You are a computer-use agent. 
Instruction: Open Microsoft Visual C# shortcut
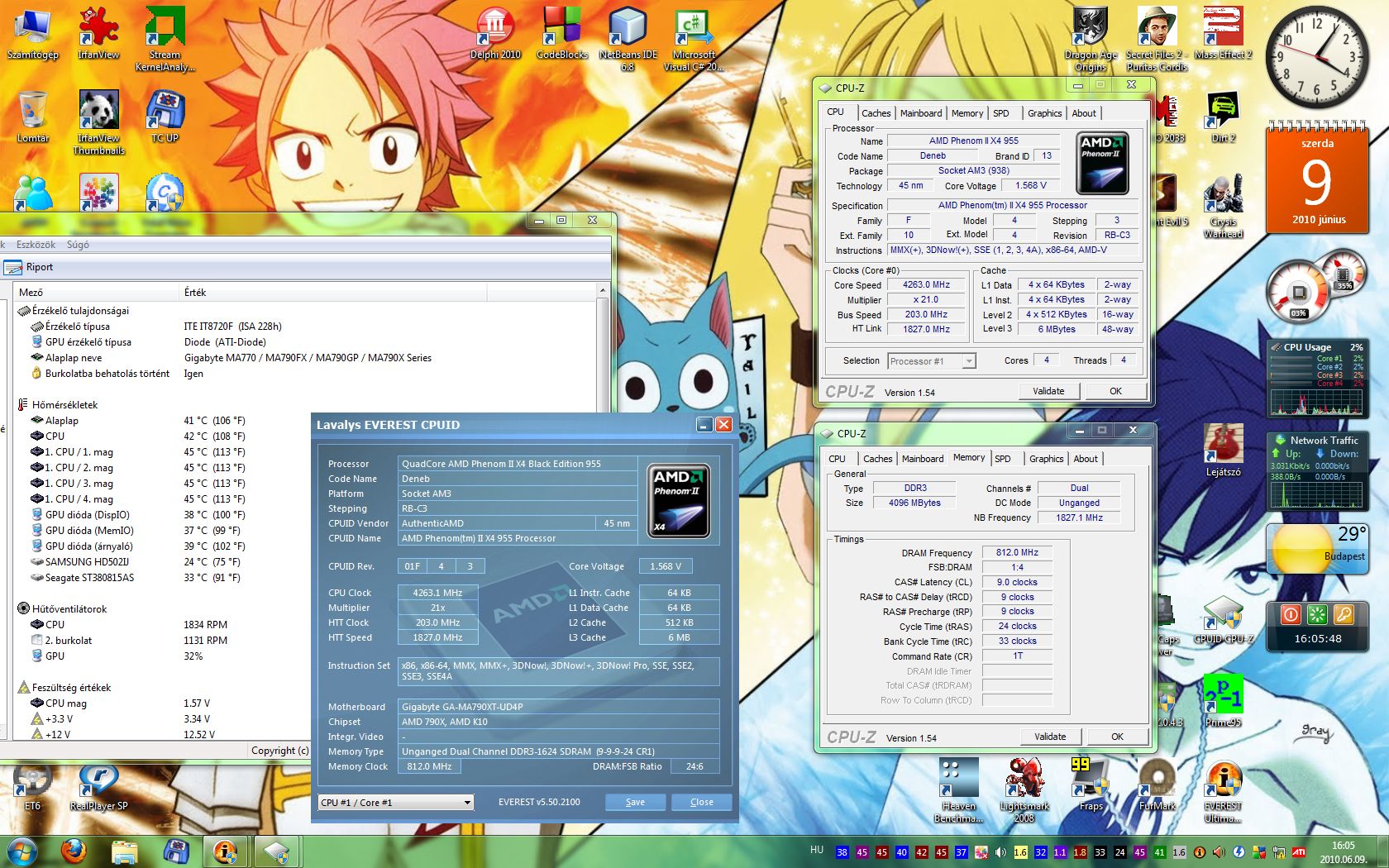click(x=694, y=38)
